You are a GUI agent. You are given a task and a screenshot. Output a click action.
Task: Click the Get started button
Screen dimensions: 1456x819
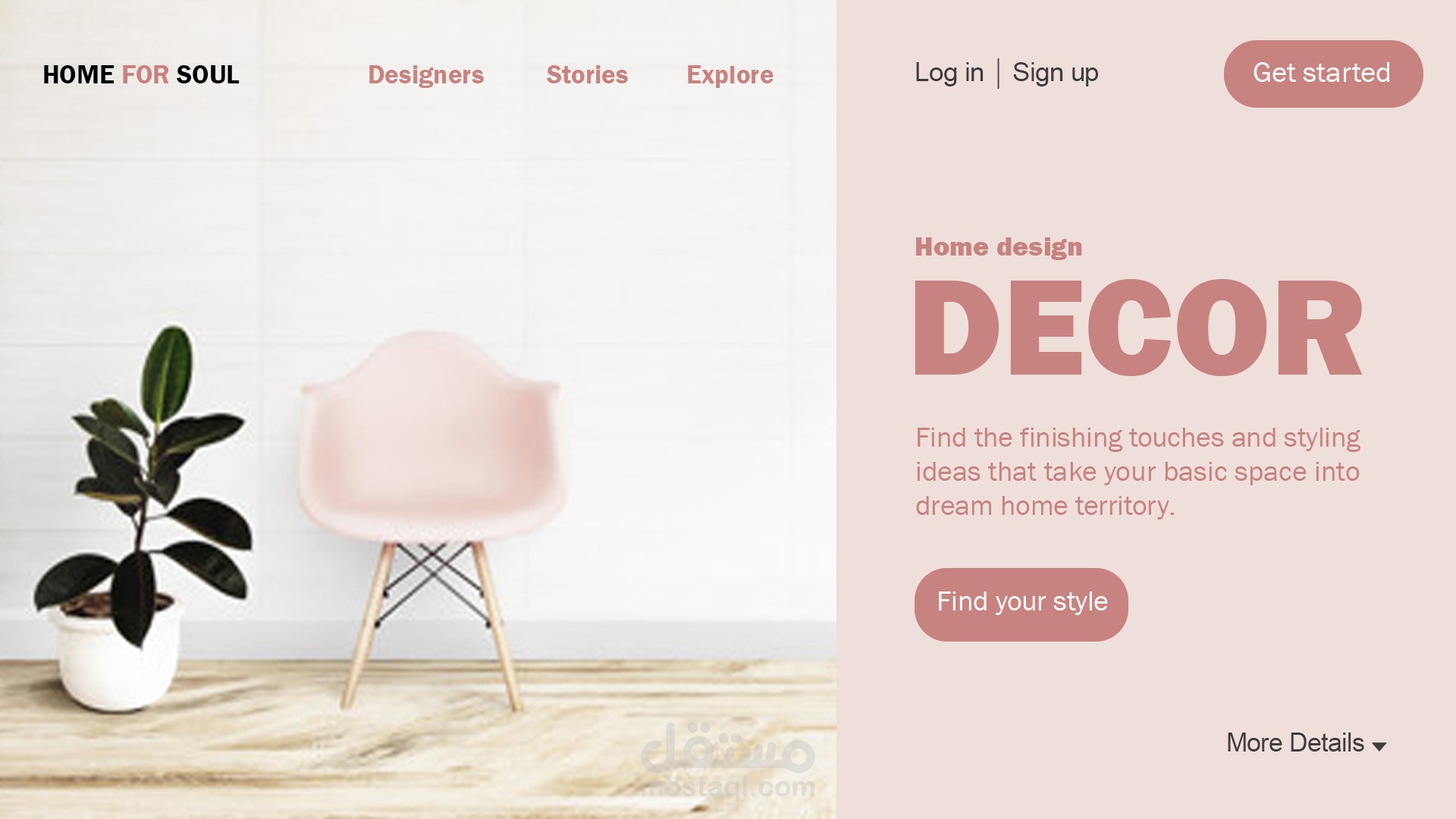point(1323,74)
